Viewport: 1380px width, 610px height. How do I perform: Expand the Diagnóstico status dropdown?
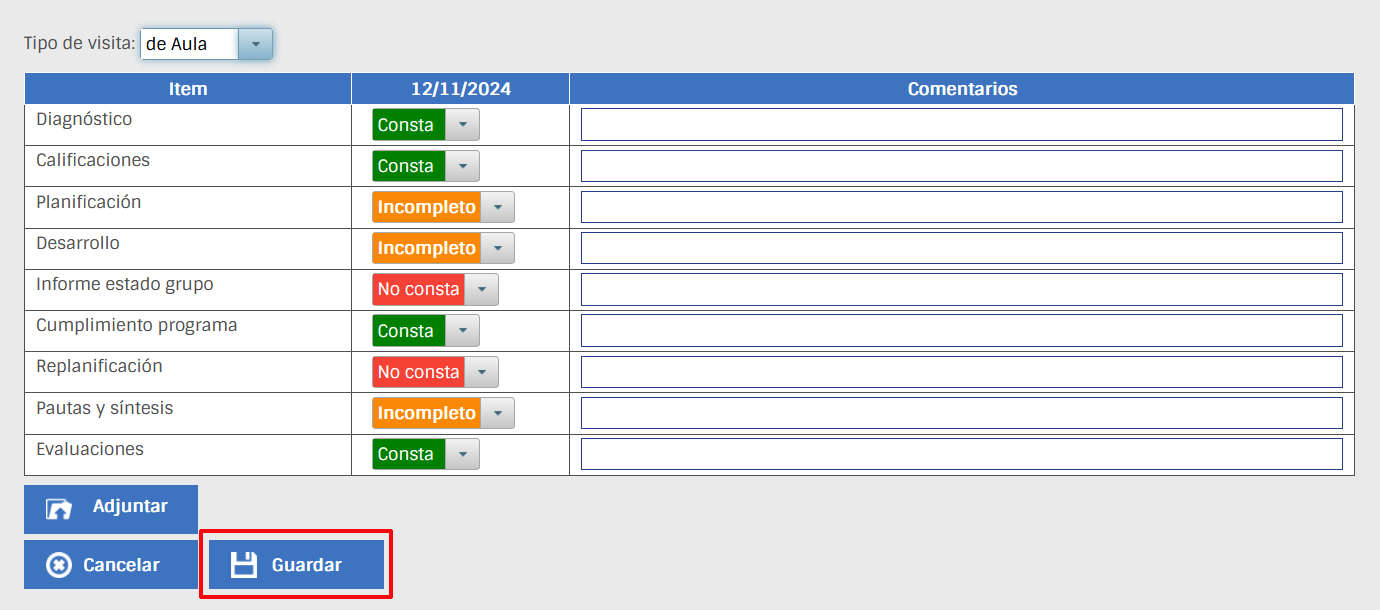tap(462, 125)
